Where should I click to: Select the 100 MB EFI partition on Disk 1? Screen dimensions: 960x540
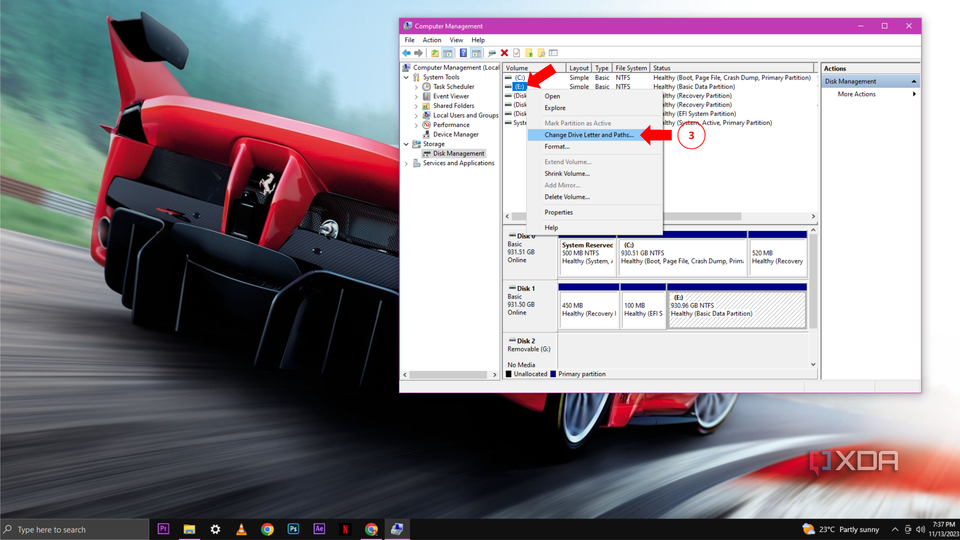pyautogui.click(x=643, y=306)
